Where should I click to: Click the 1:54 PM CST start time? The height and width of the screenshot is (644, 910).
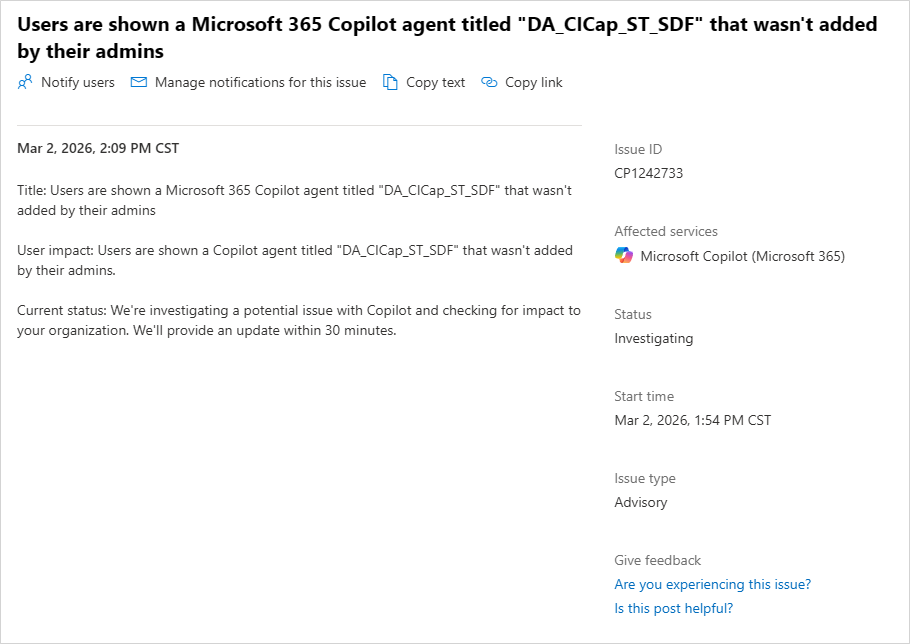coord(692,420)
